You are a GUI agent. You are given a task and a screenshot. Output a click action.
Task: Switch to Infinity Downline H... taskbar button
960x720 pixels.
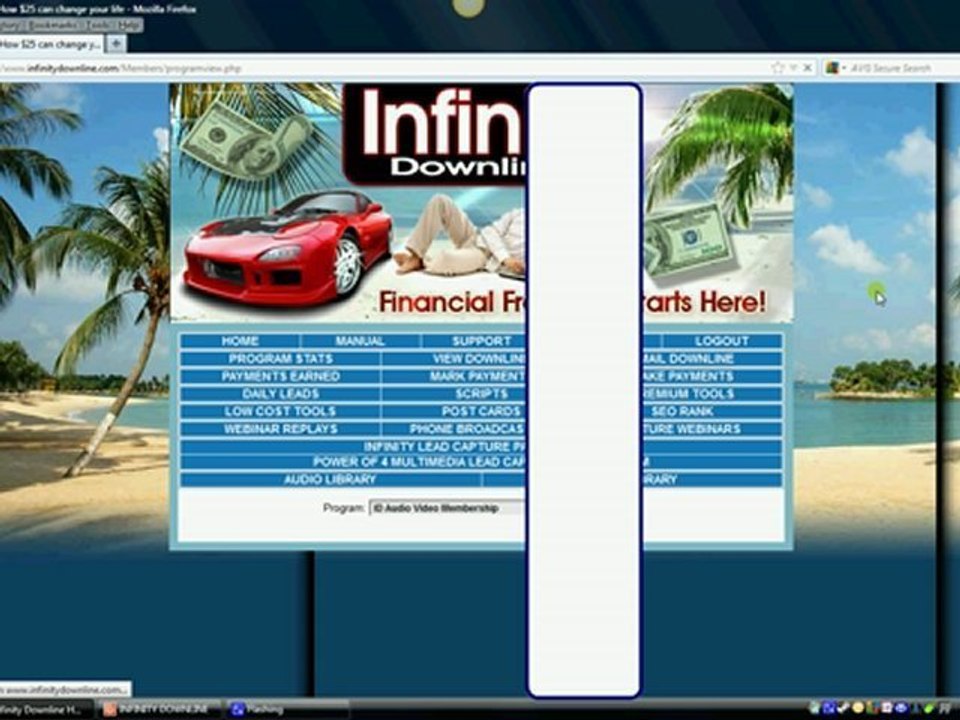(x=46, y=709)
